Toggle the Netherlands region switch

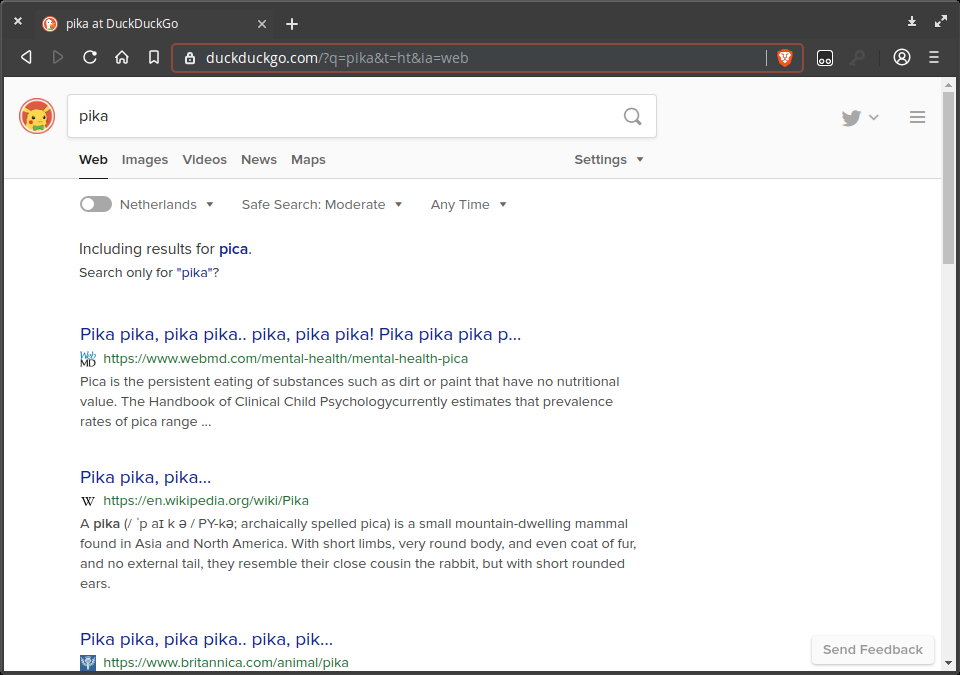pyautogui.click(x=96, y=204)
